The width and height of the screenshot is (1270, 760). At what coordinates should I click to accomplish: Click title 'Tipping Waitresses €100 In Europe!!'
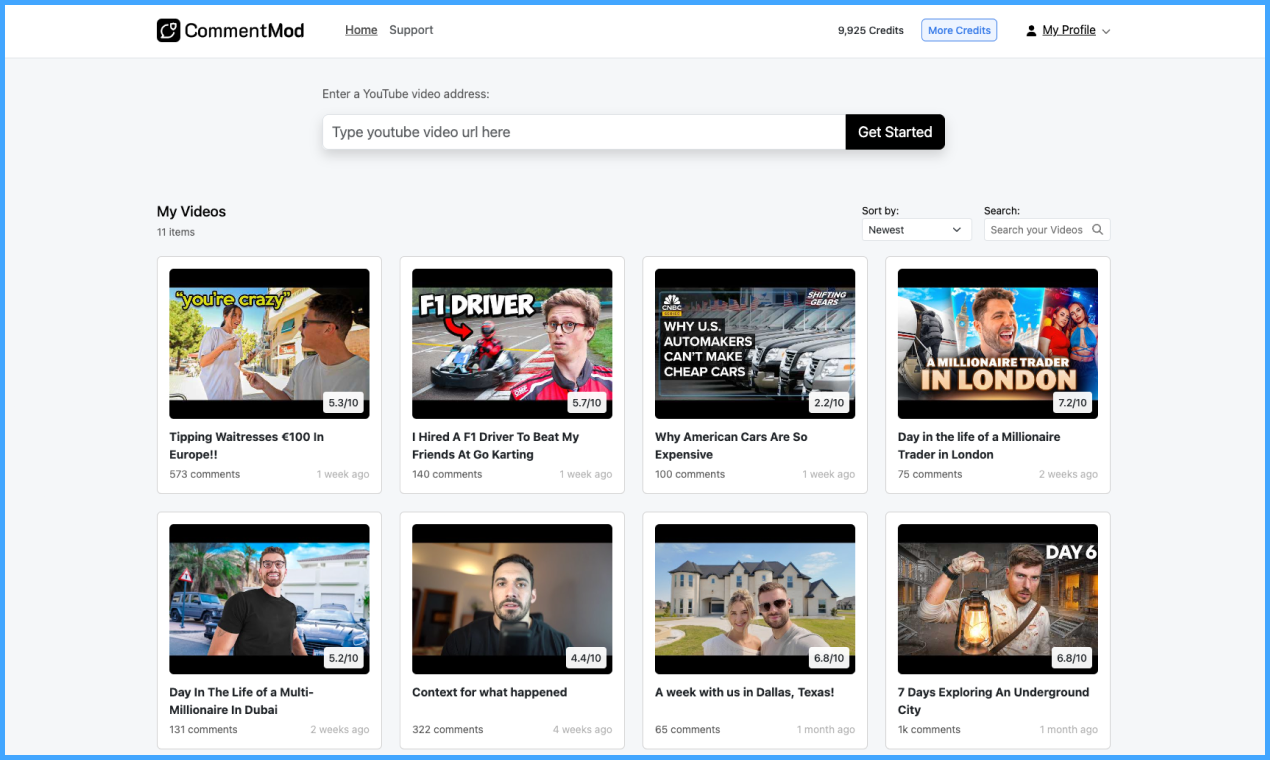click(246, 446)
